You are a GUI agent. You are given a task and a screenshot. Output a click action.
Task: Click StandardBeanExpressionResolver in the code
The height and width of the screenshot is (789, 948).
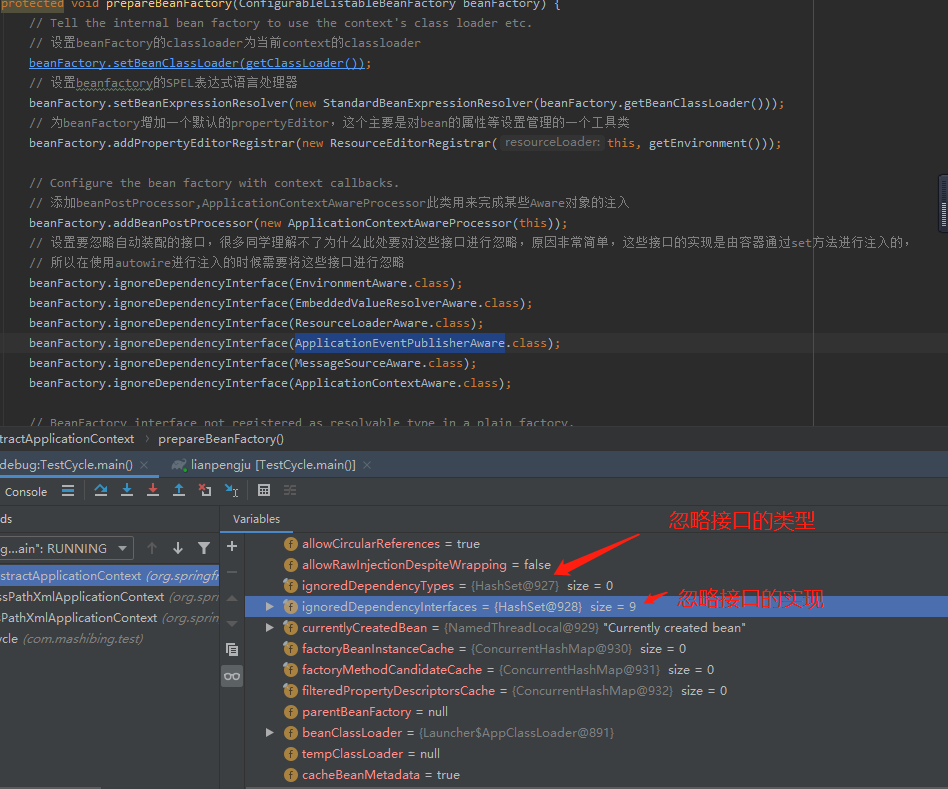point(427,103)
